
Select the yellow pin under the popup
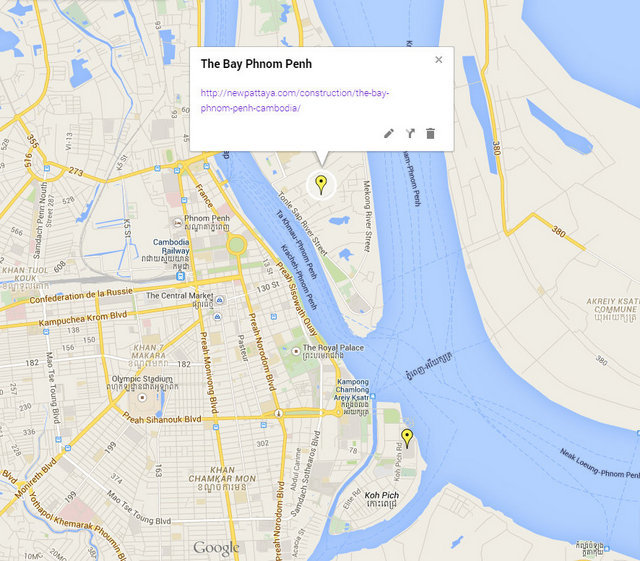[321, 185]
